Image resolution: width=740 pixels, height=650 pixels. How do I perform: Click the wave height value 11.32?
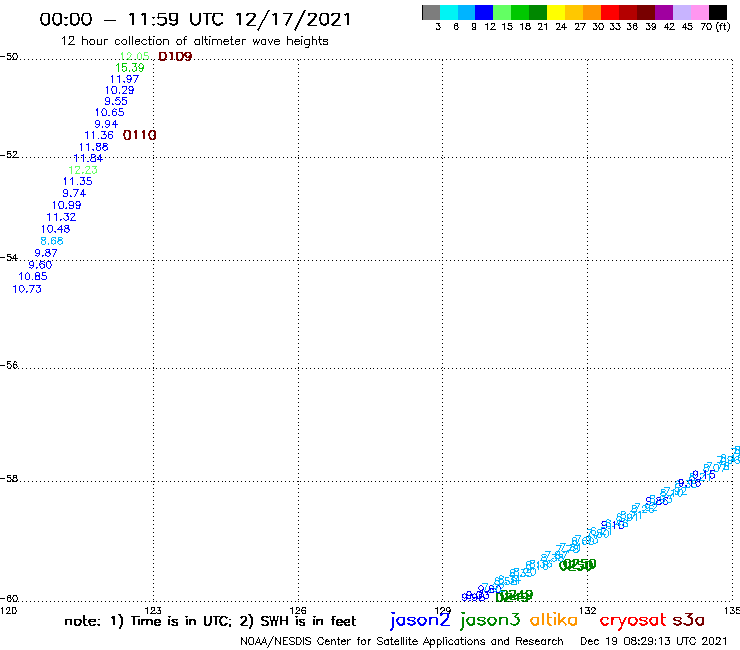point(61,218)
